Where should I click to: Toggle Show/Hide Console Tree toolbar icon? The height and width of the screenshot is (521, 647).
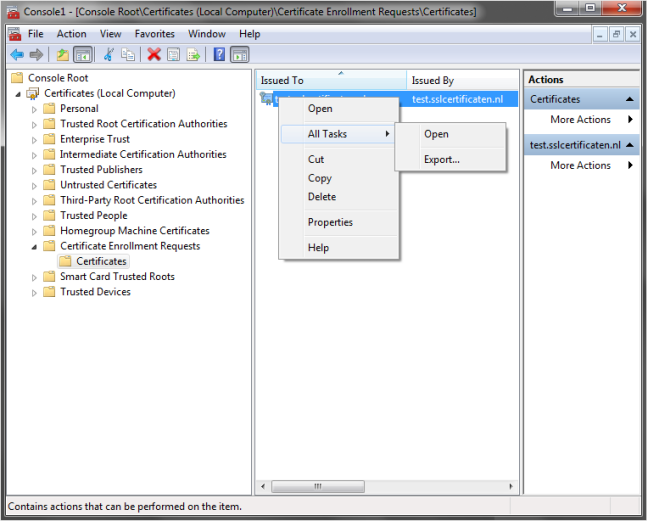tap(83, 54)
